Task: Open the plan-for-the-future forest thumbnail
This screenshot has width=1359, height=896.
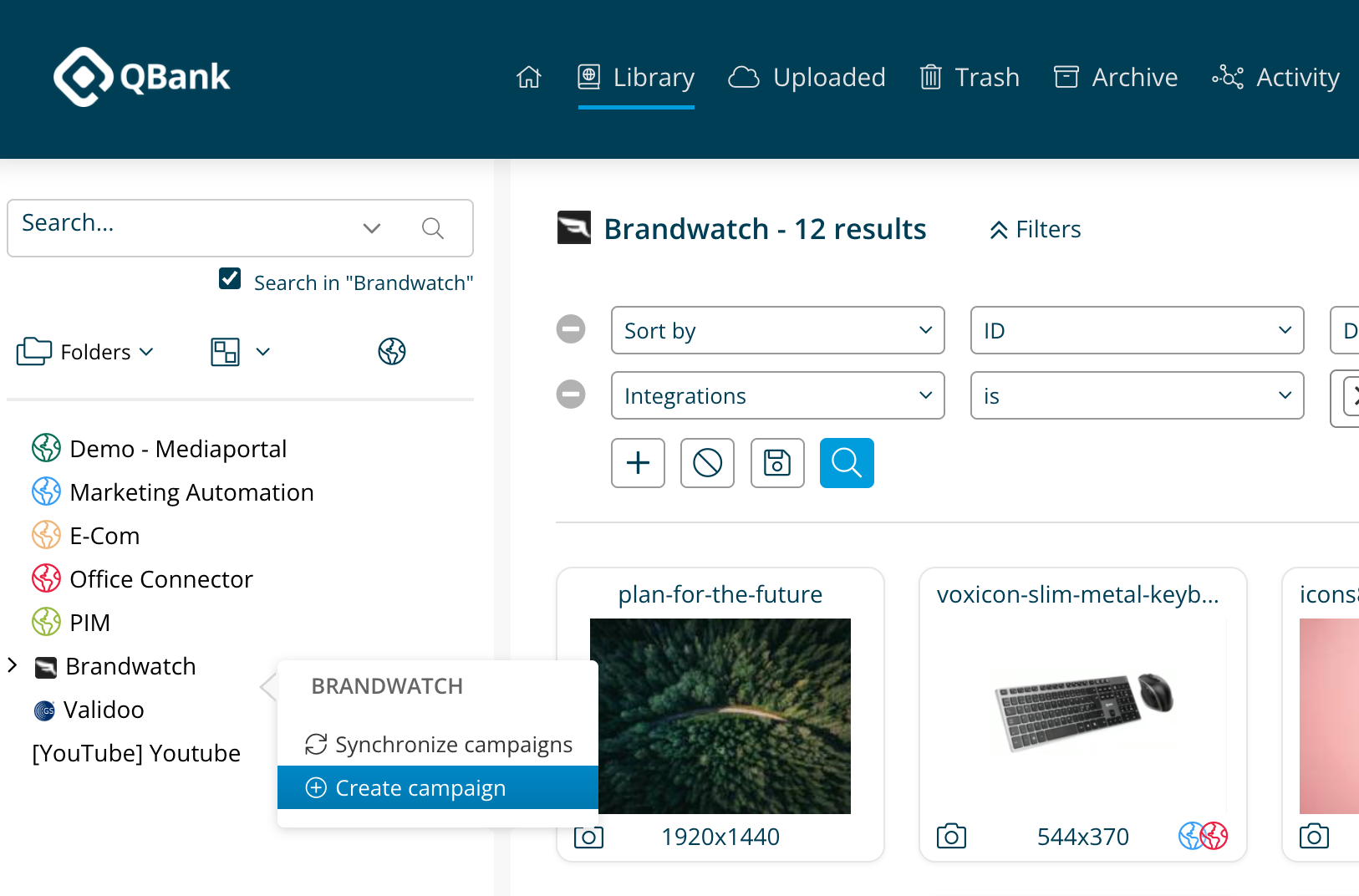Action: coord(720,716)
